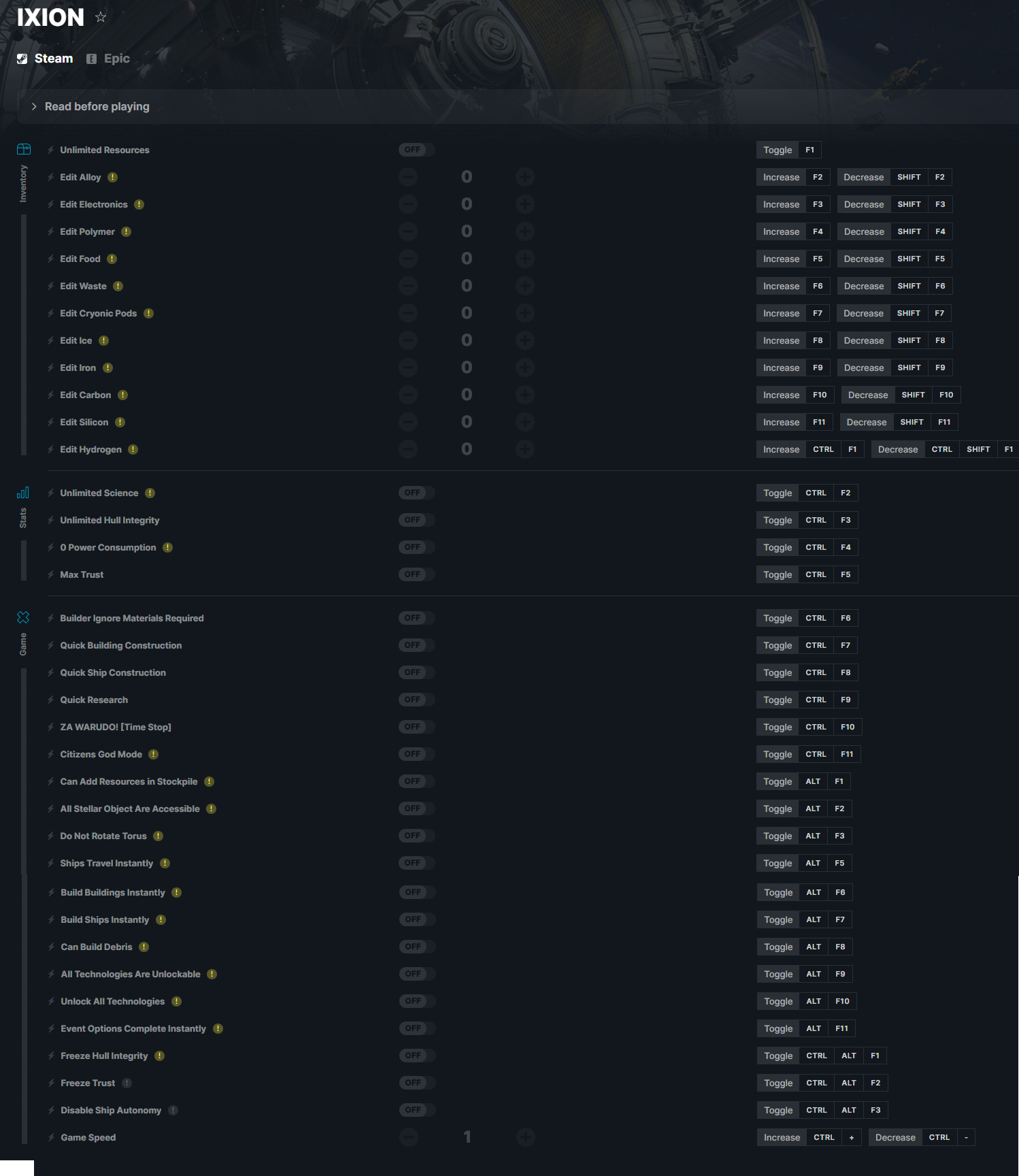Screen dimensions: 1019x1176
Task: Toggle Unlimited Resources switch on
Action: 417,150
